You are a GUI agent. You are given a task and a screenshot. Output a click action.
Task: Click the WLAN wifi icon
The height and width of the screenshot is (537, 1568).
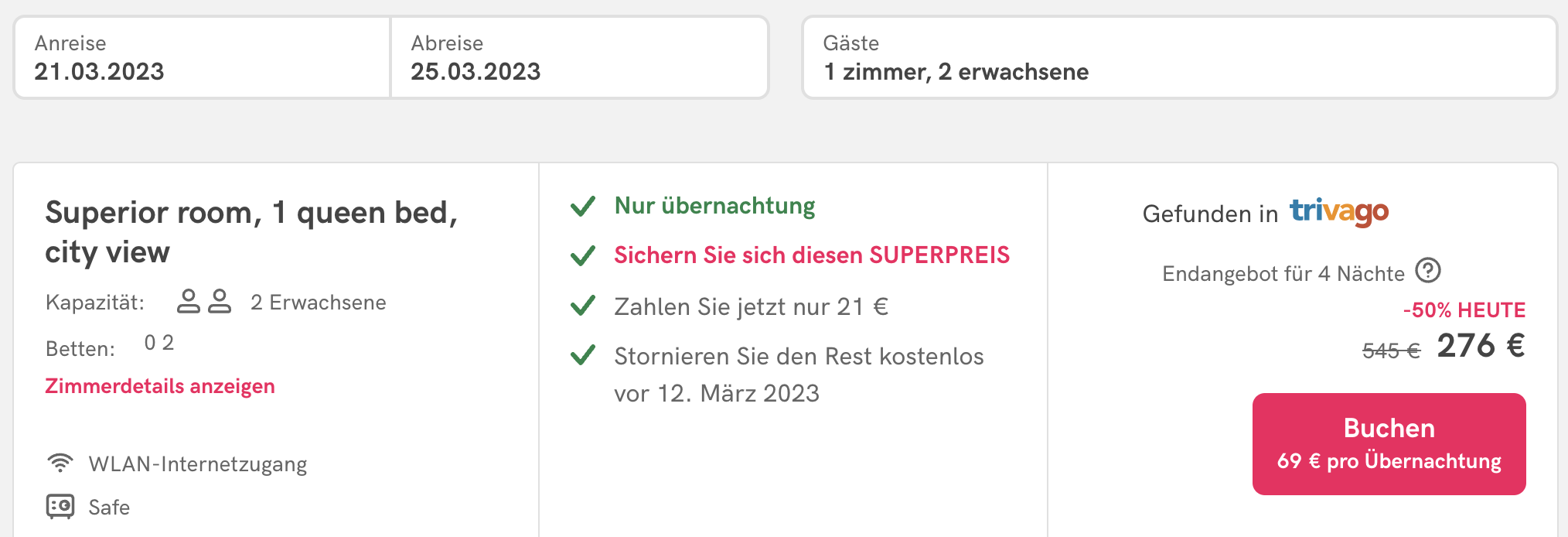pos(60,463)
